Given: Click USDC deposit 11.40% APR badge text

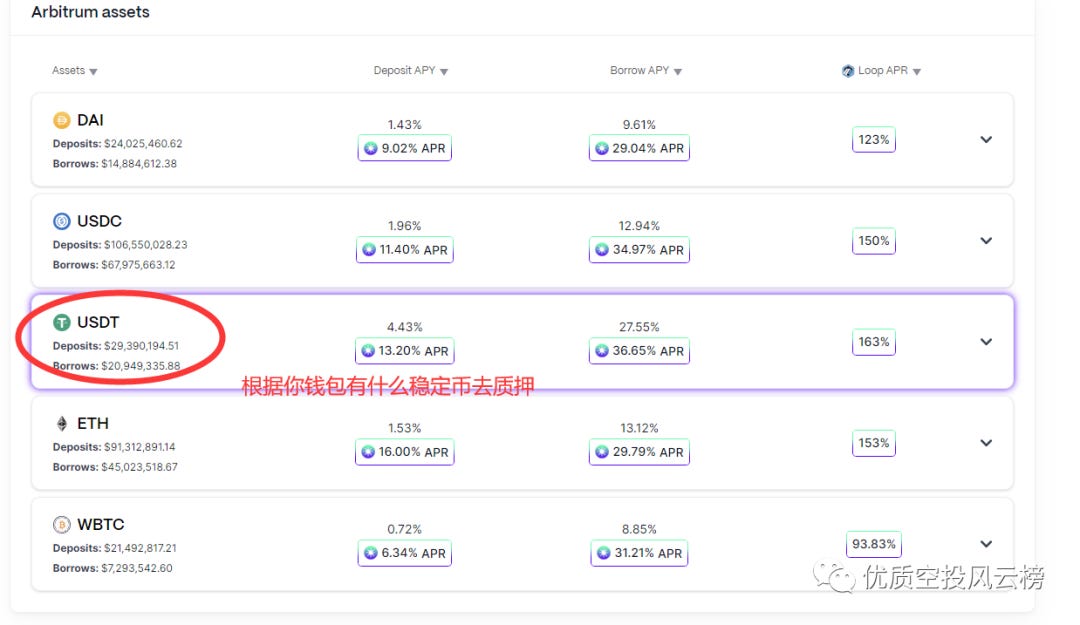Looking at the screenshot, I should pyautogui.click(x=413, y=249).
